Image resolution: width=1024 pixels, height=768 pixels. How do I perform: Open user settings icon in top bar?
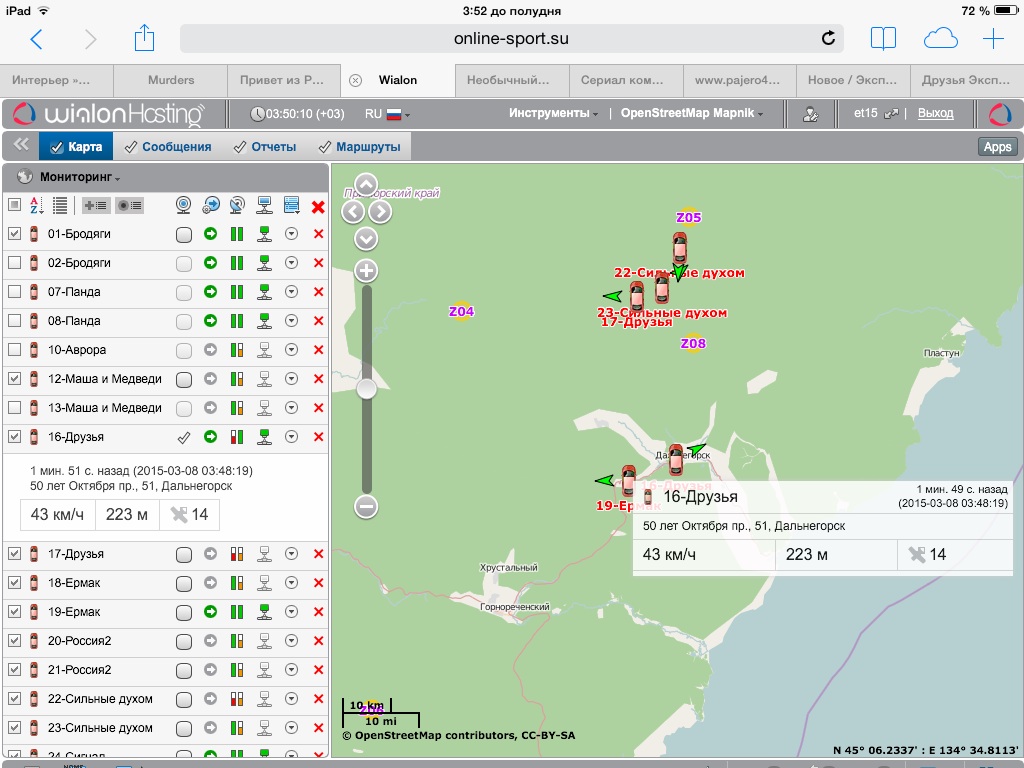811,114
